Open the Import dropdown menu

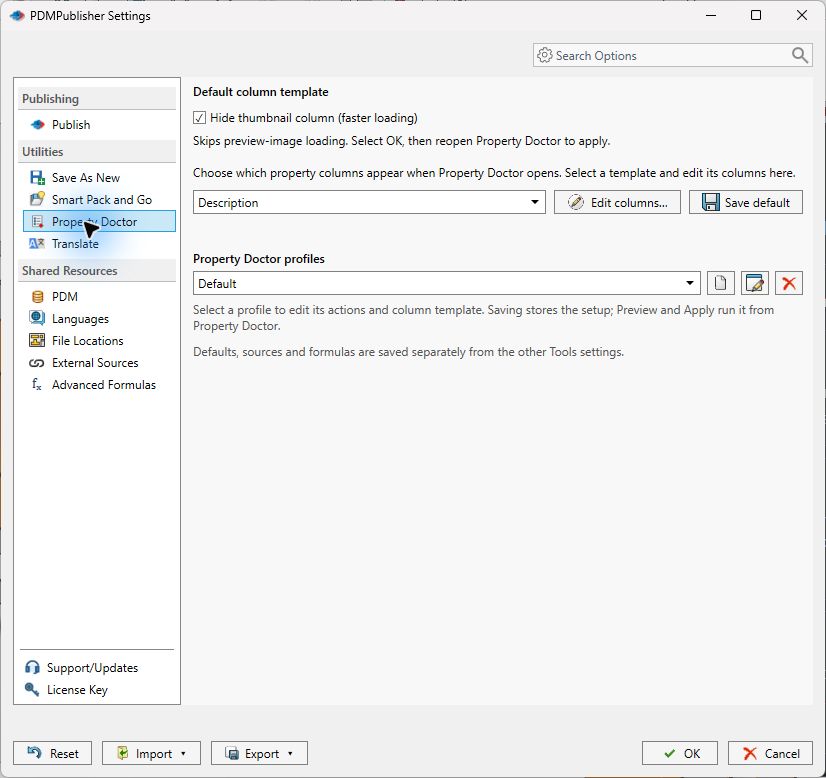click(151, 753)
